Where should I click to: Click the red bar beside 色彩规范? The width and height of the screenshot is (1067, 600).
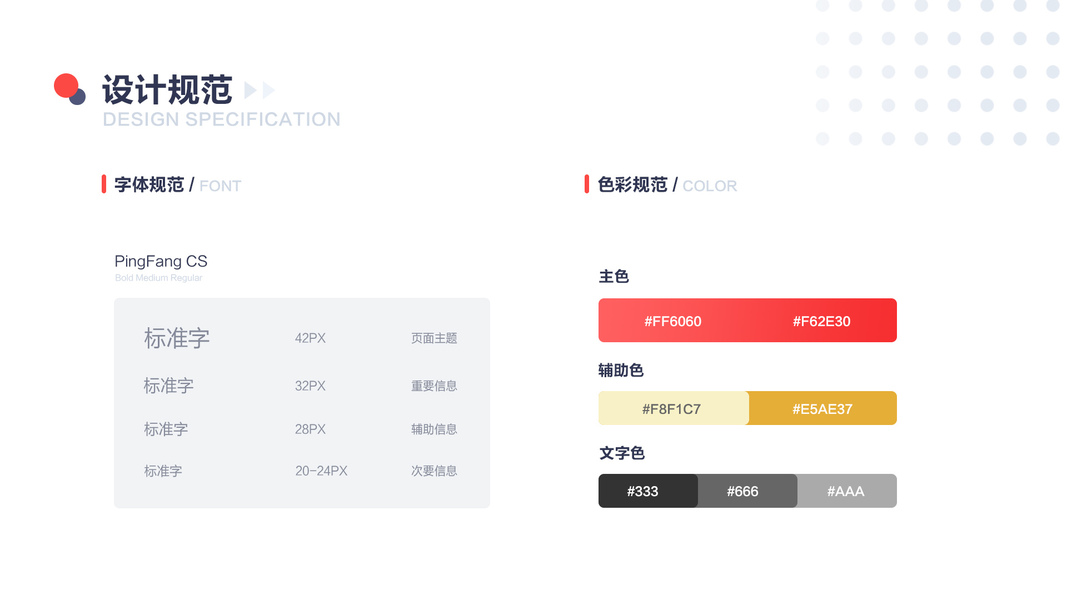point(587,184)
